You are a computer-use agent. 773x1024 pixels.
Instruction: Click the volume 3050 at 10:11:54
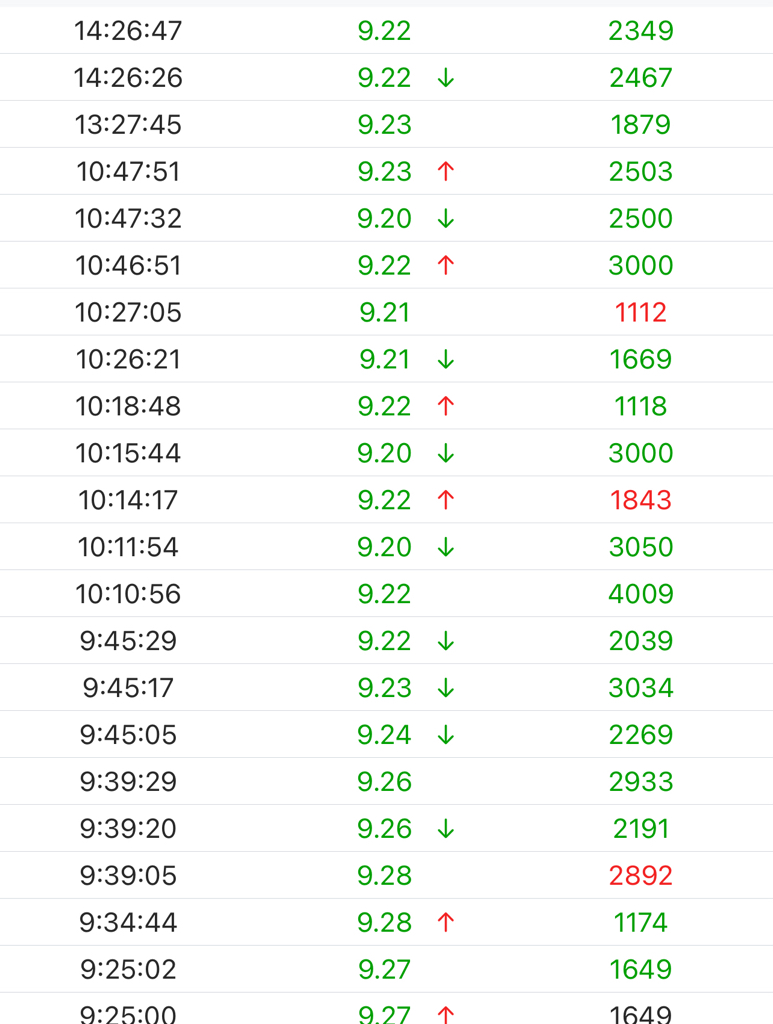(640, 547)
